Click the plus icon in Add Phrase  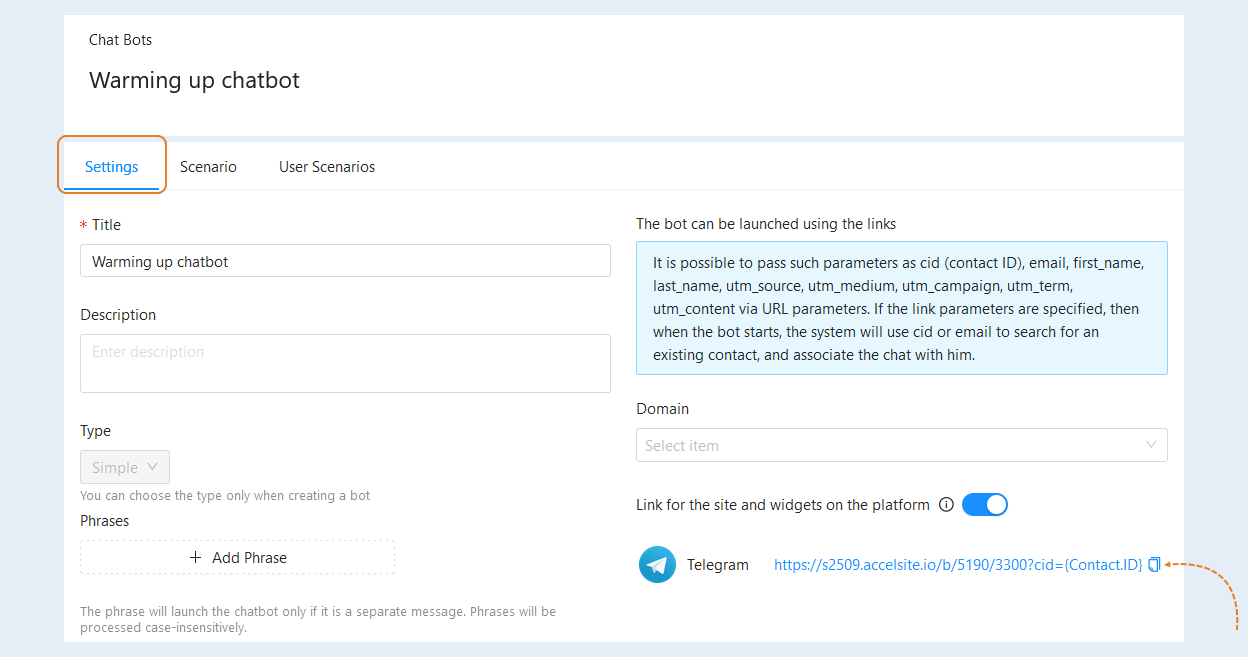(x=195, y=558)
